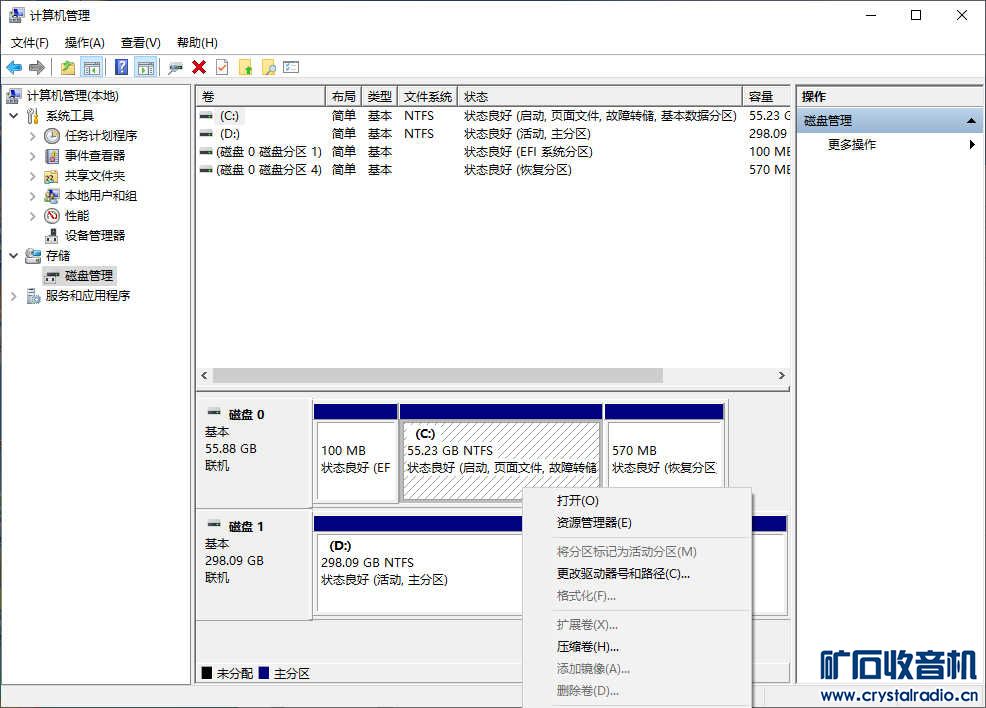Click the properties checkmark page icon

pyautogui.click(x=222, y=67)
